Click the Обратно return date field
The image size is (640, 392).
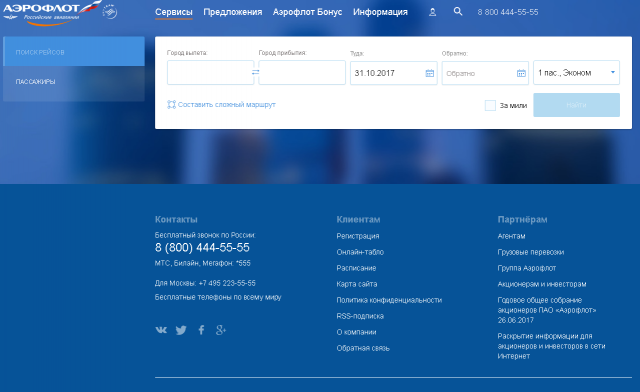(485, 73)
